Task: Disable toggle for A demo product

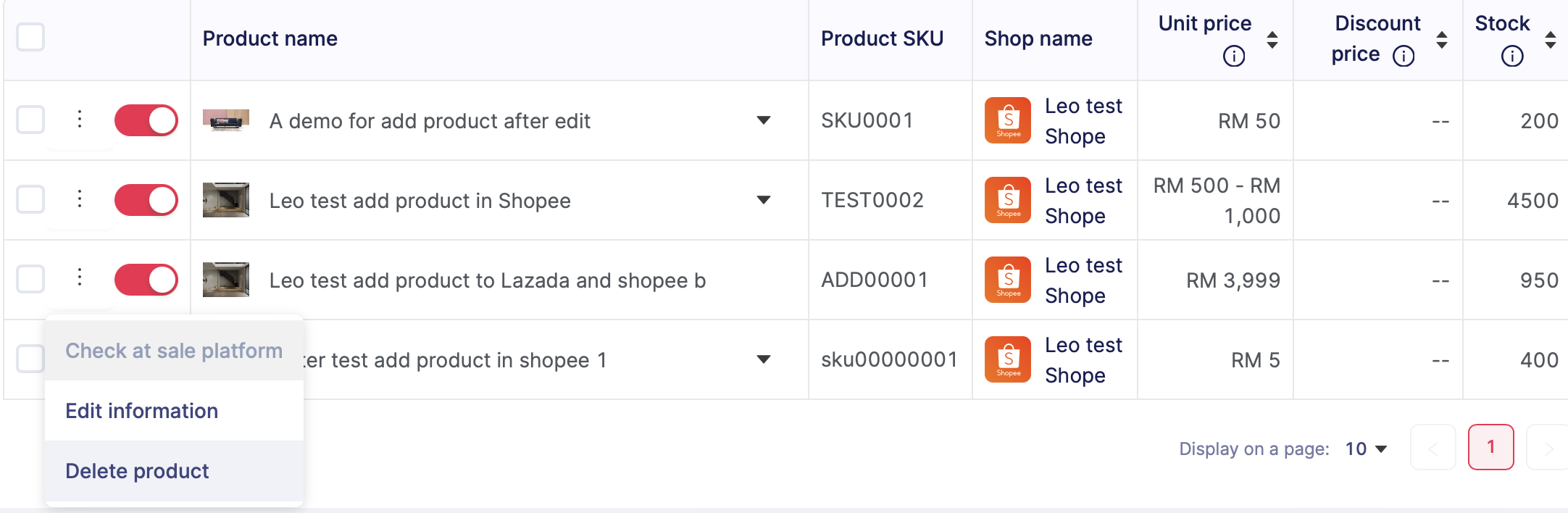Action: coord(146,120)
